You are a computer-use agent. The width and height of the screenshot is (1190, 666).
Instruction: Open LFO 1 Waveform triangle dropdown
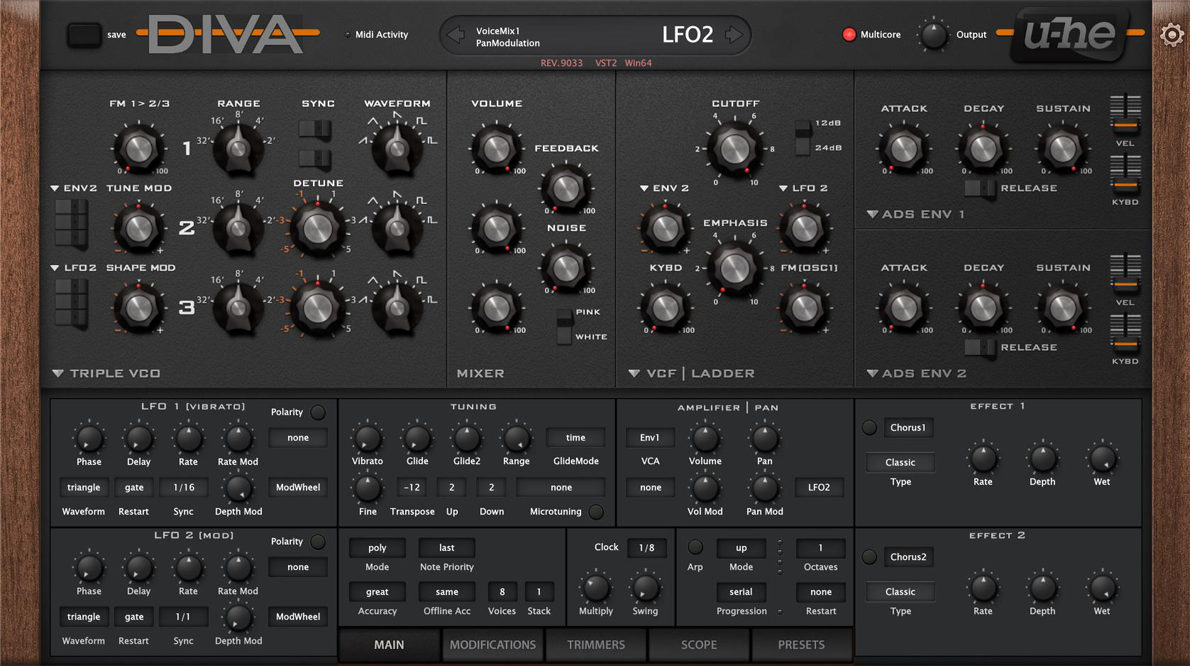point(83,488)
